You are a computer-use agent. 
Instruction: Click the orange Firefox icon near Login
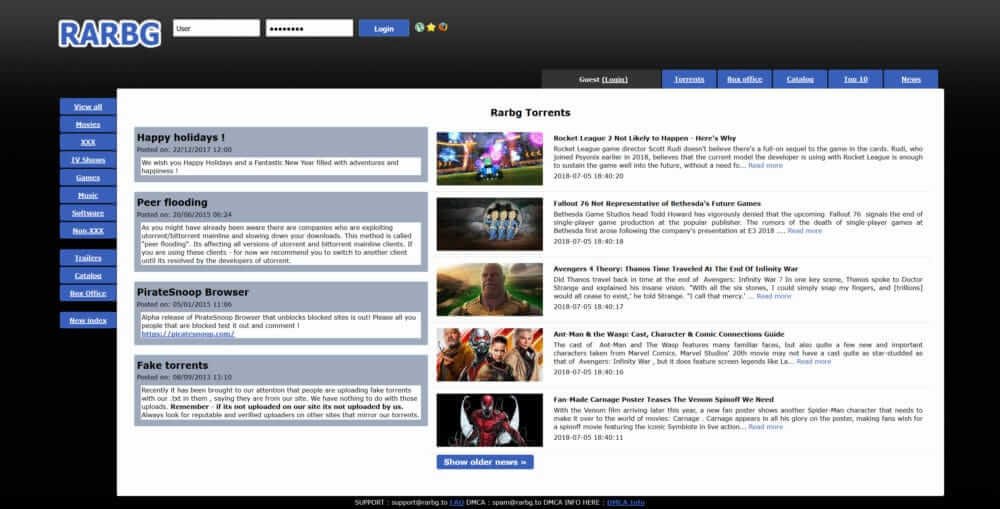[443, 27]
